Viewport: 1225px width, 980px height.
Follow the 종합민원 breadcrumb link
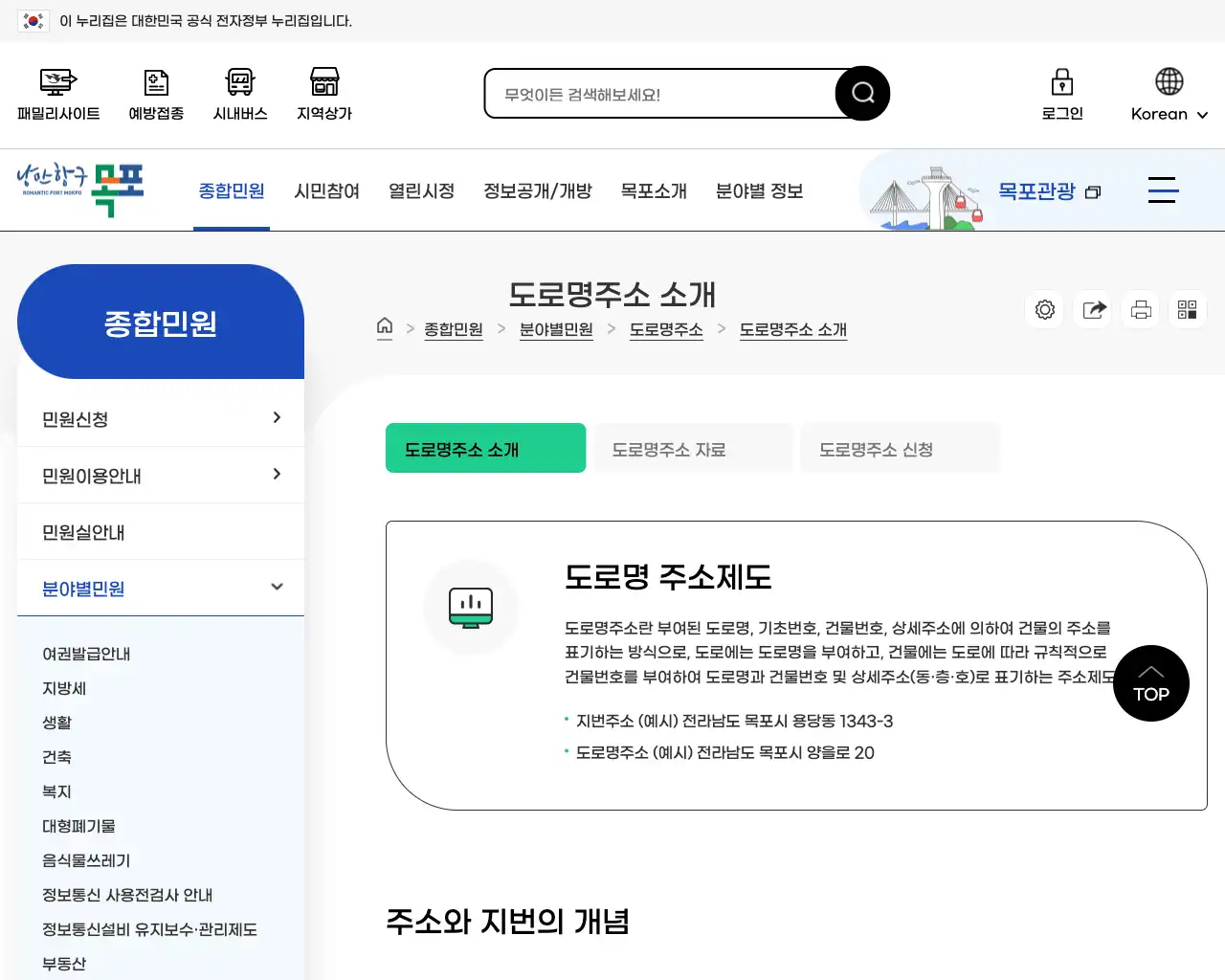click(x=454, y=328)
